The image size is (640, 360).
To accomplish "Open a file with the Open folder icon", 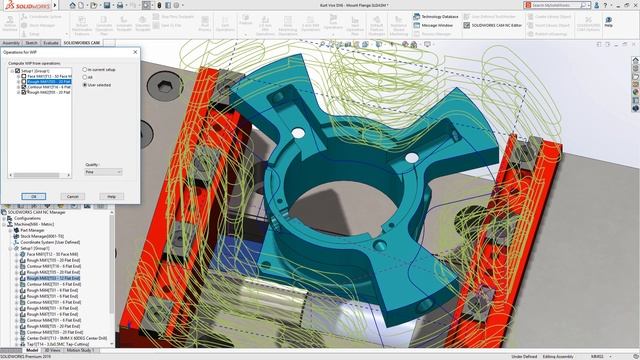I will 93,5.
